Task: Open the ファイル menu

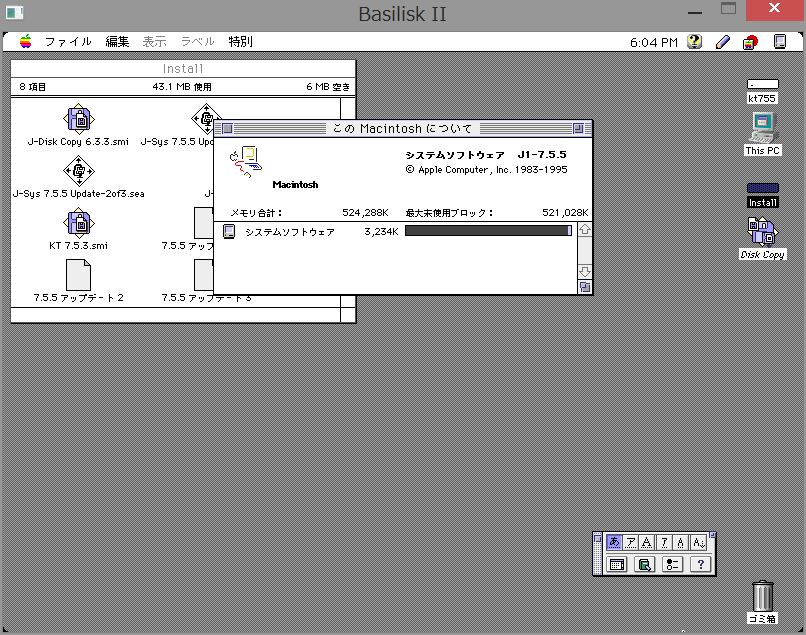Action: 68,42
